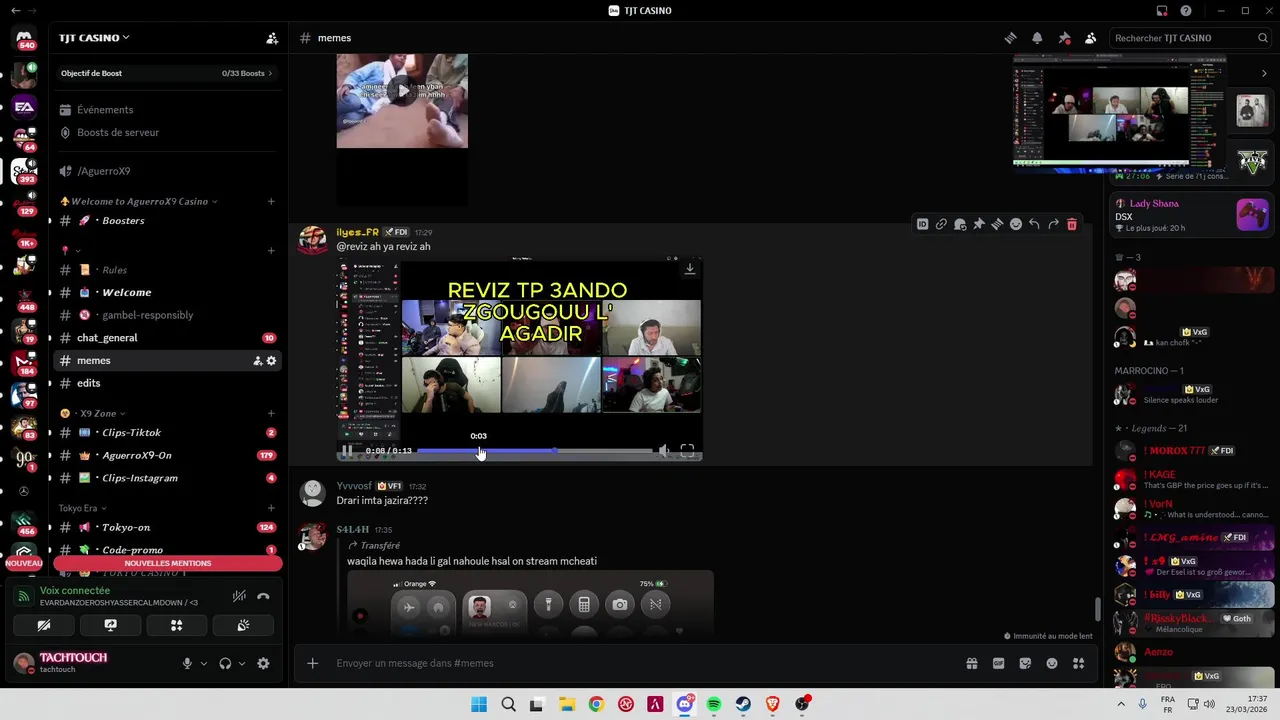Mute the microphone

187,663
